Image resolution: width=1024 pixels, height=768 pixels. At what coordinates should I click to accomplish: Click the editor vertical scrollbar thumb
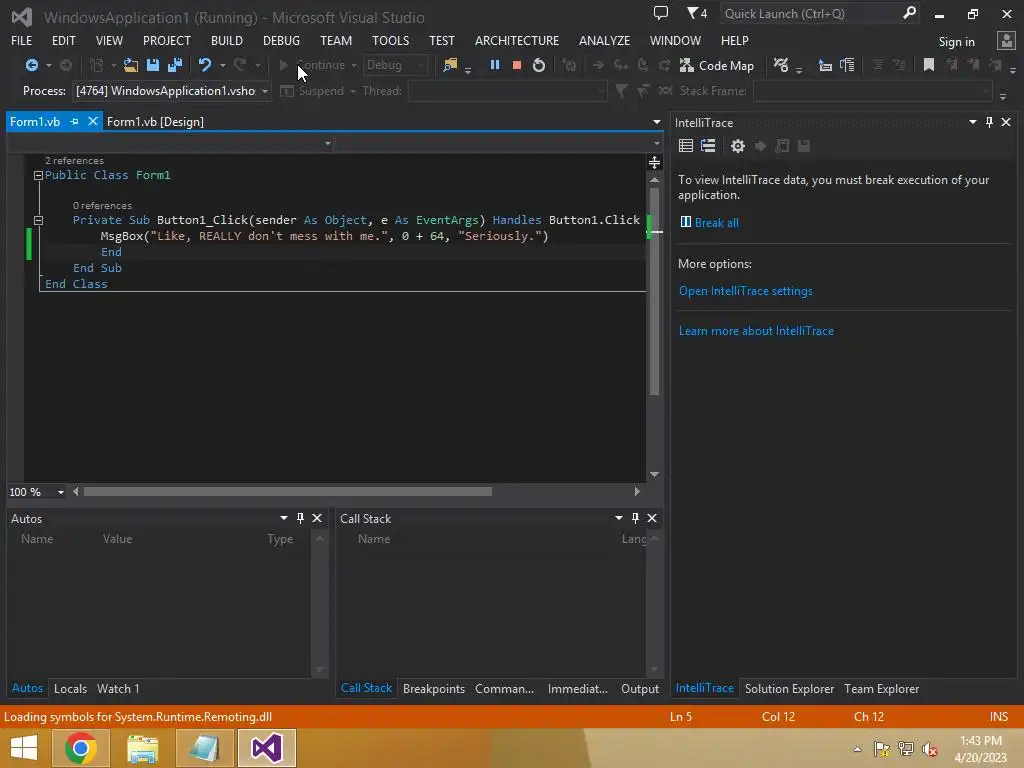pyautogui.click(x=654, y=291)
